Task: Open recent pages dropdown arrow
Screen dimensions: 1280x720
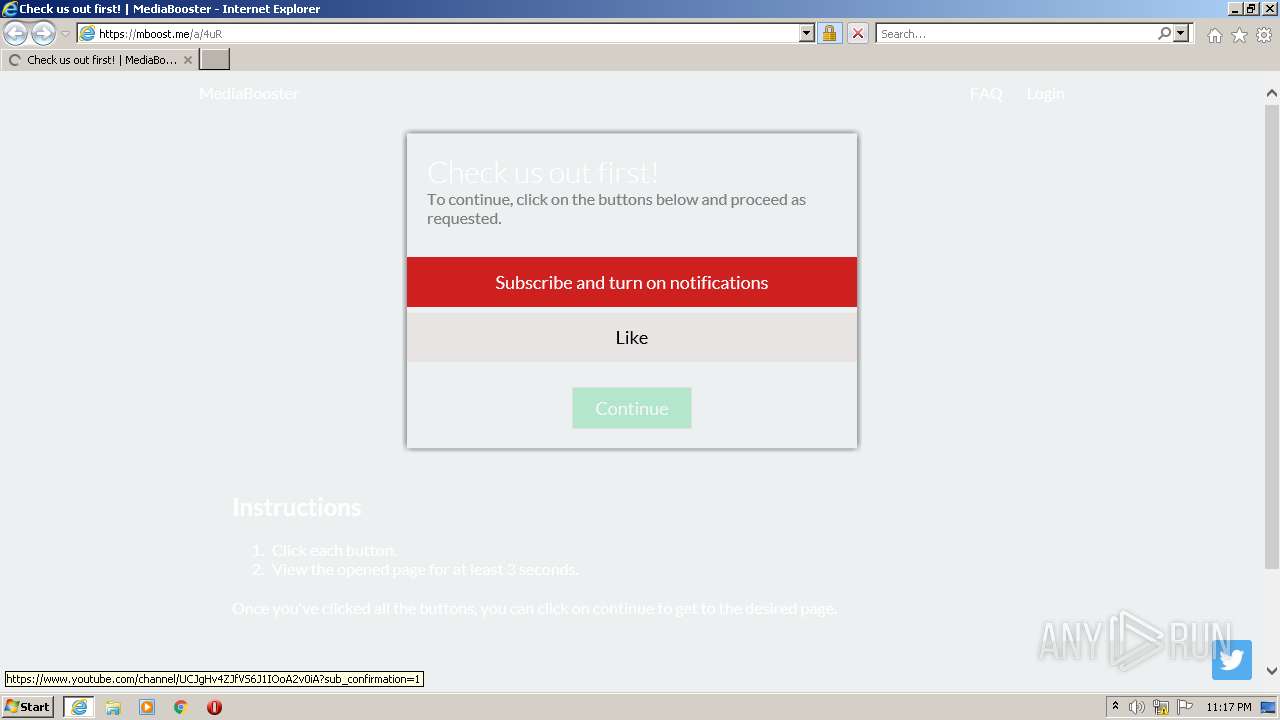Action: tap(65, 33)
